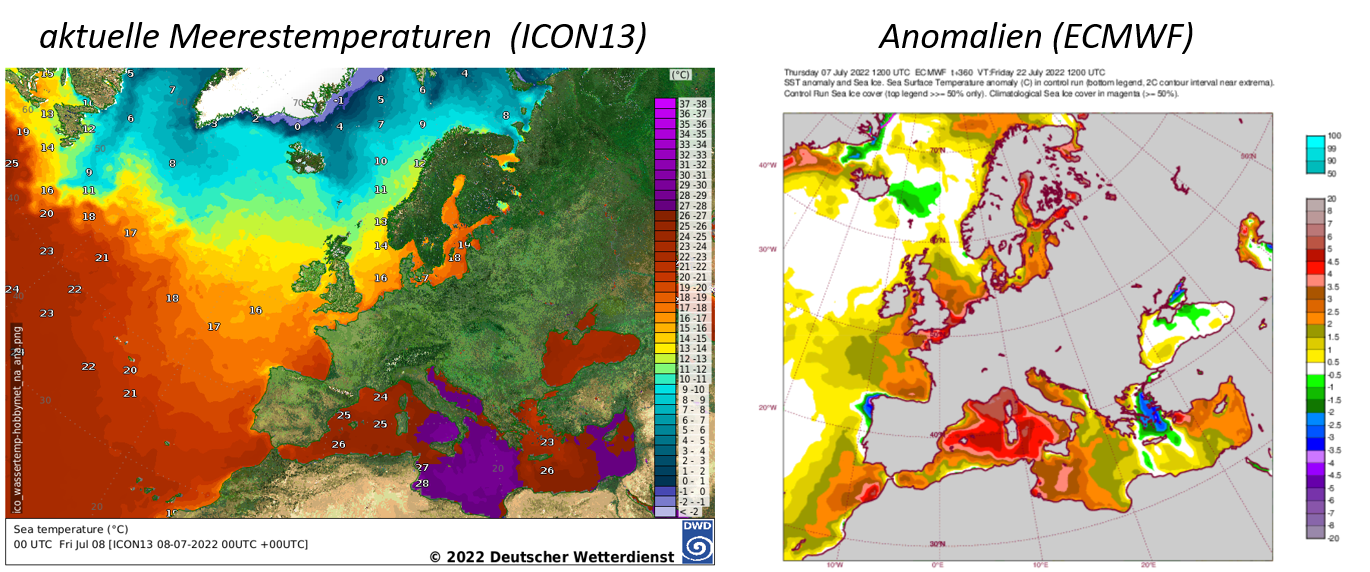The image size is (1370, 572).
Task: Click the '00 UTC Fri Jul 08' timestamp line
Action: pyautogui.click(x=160, y=544)
